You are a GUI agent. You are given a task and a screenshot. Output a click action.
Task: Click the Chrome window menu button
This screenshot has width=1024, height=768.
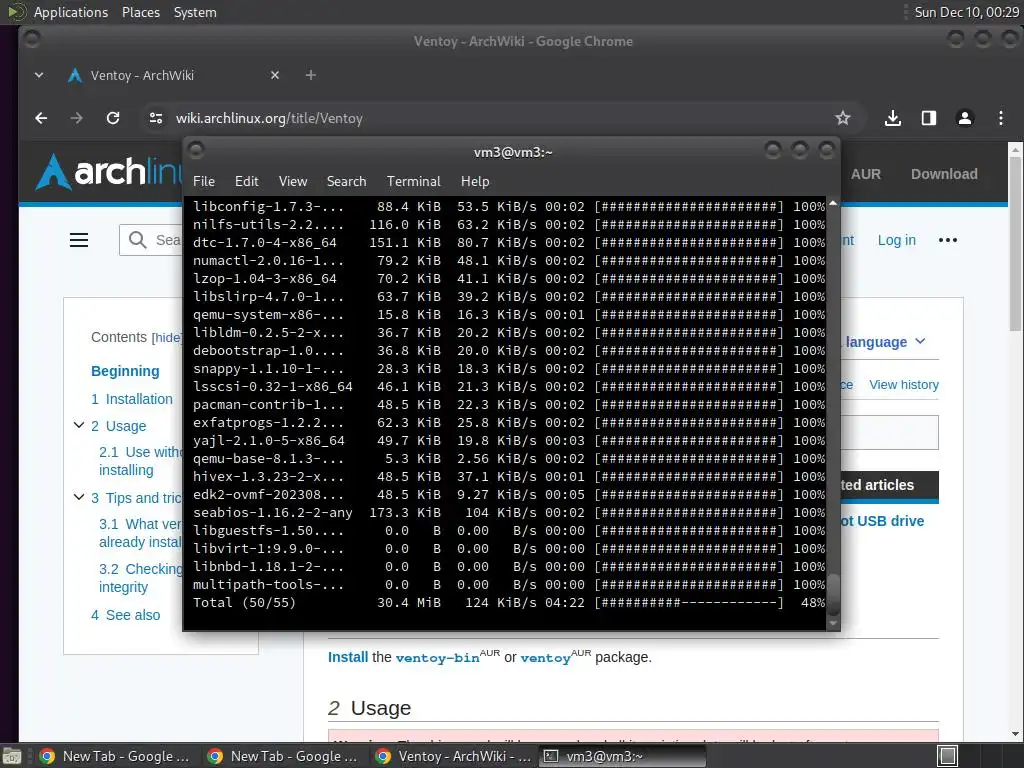point(31,40)
